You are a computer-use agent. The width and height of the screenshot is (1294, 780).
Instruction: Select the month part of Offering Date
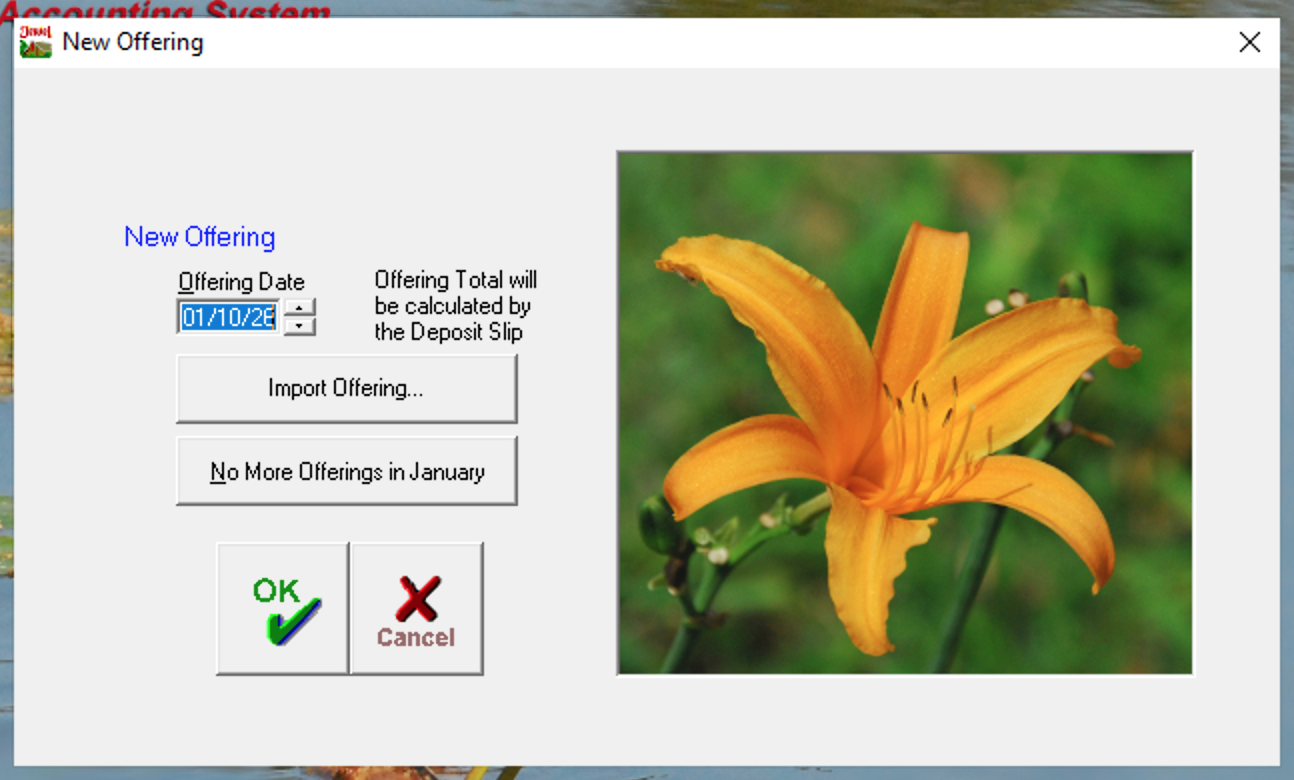tap(193, 318)
